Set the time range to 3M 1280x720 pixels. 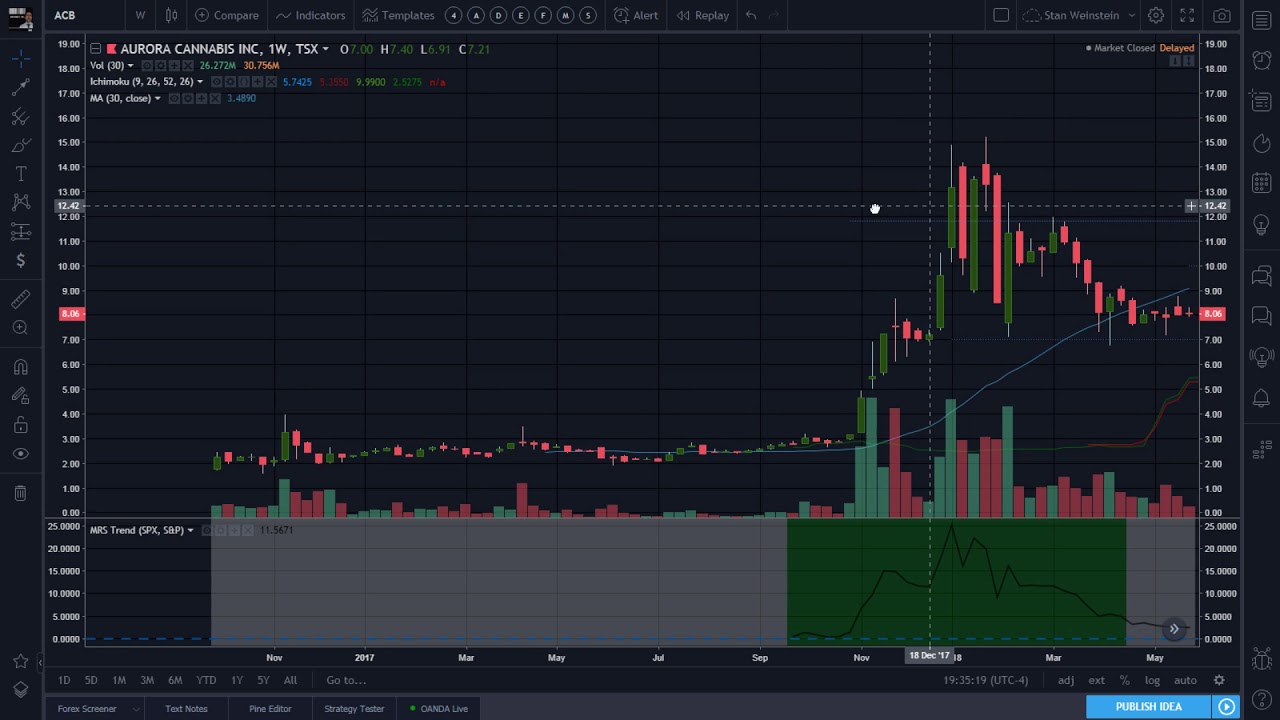click(147, 680)
